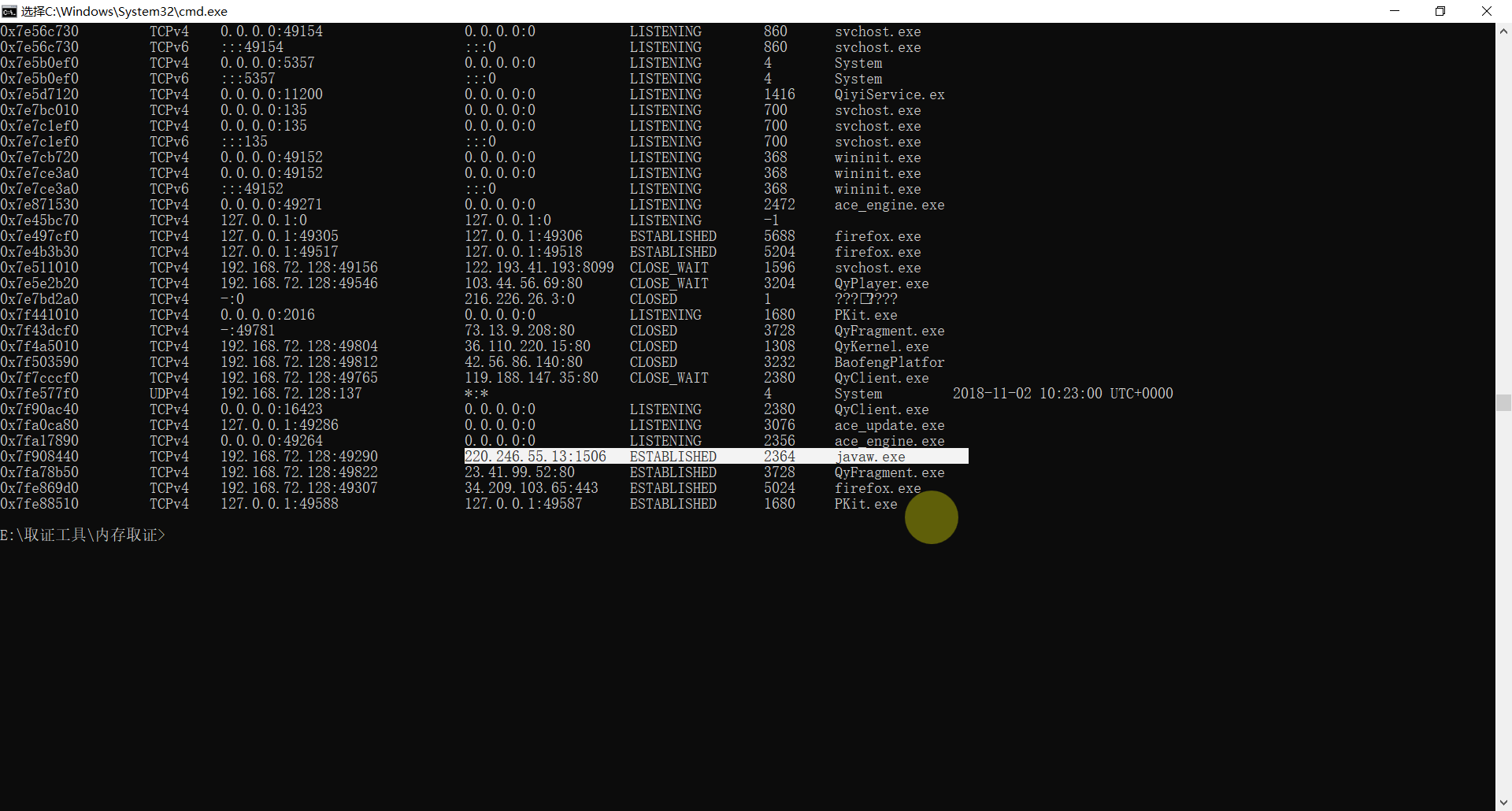
Task: Click the foreign address 220.246.55.13:1506
Action: tap(535, 457)
